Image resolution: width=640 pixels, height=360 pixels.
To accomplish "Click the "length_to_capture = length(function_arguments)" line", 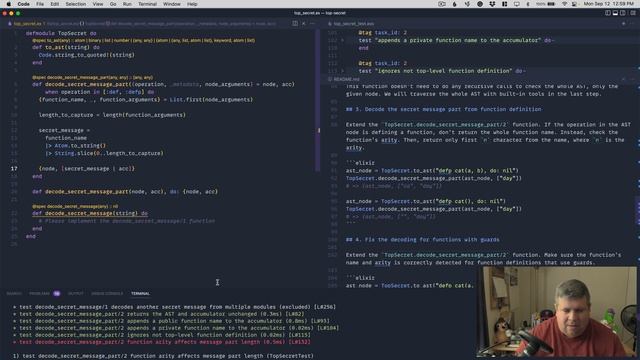I will [x=112, y=115].
